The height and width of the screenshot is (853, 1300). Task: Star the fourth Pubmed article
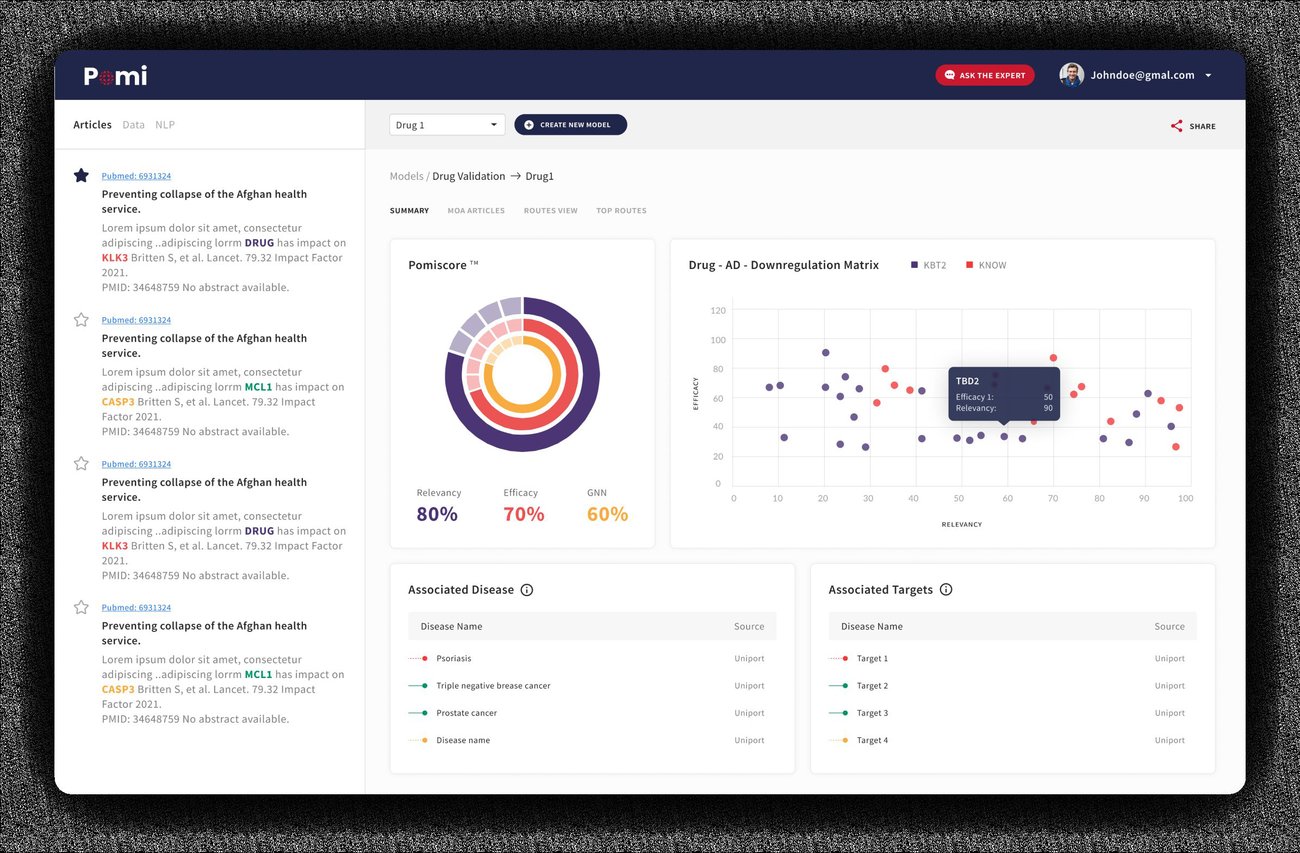(x=81, y=607)
